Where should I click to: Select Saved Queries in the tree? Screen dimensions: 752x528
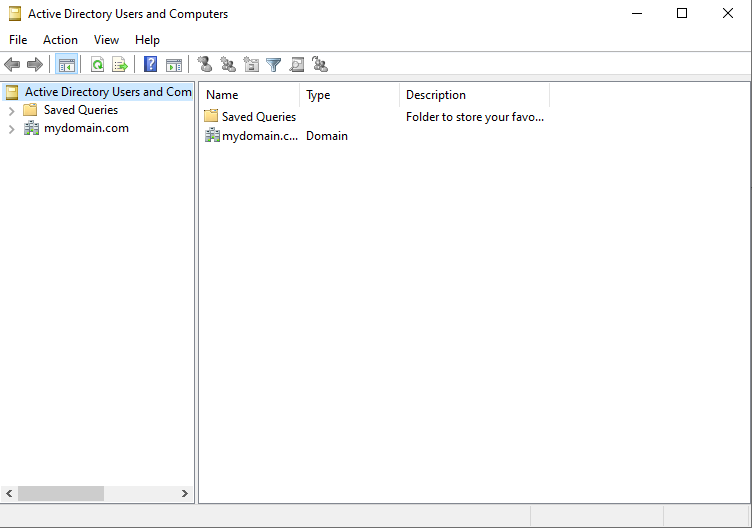81,110
